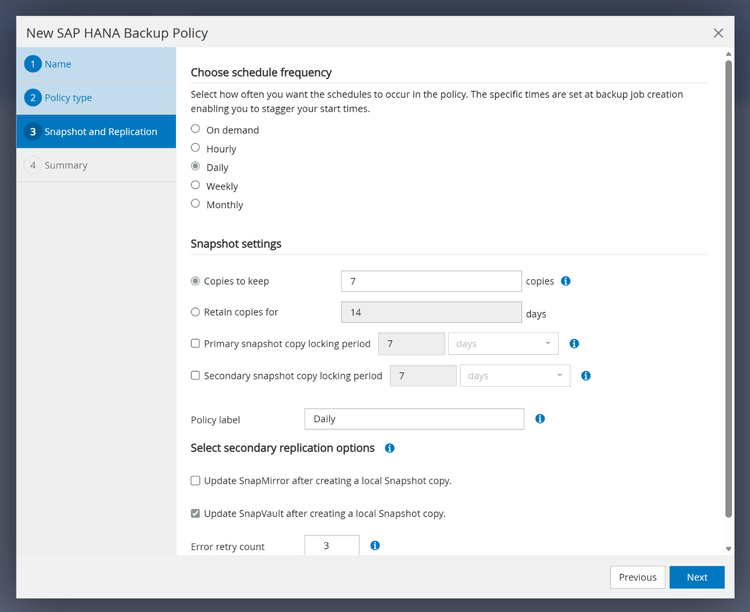Close the New SAP HANA Backup Policy dialog
750x612 pixels.
(x=718, y=33)
